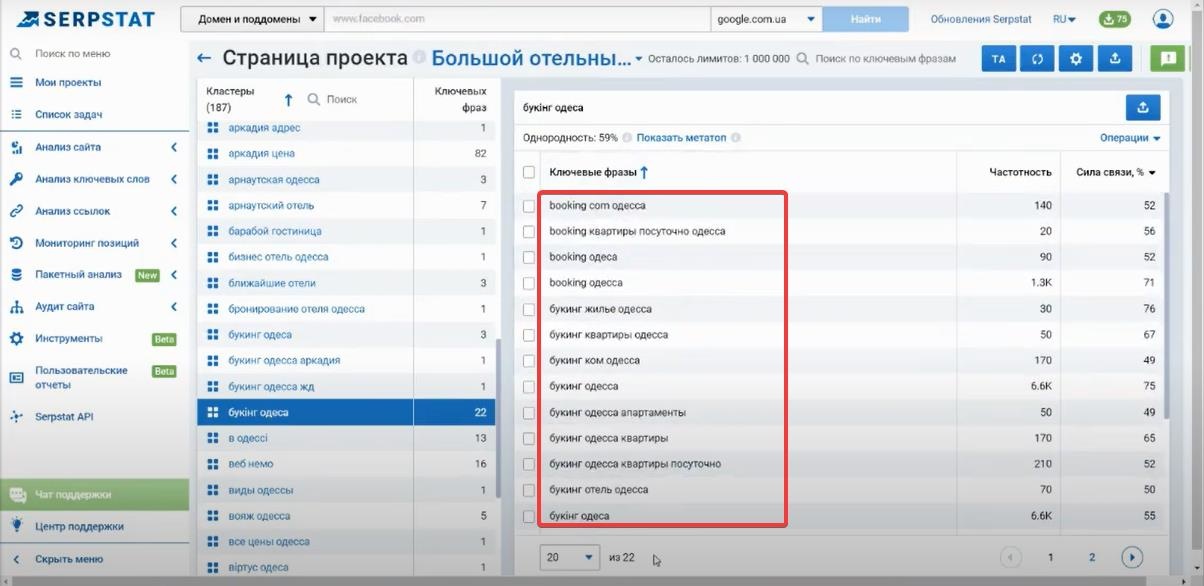Go to page 2 in pagination
The width and height of the screenshot is (1204, 586).
pos(1092,557)
